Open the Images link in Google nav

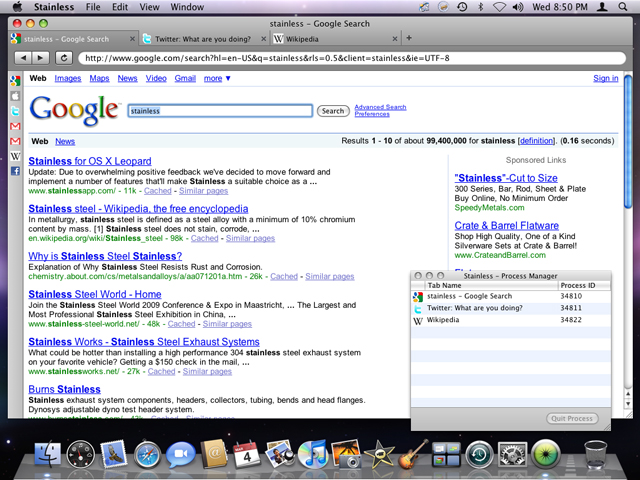(x=68, y=78)
